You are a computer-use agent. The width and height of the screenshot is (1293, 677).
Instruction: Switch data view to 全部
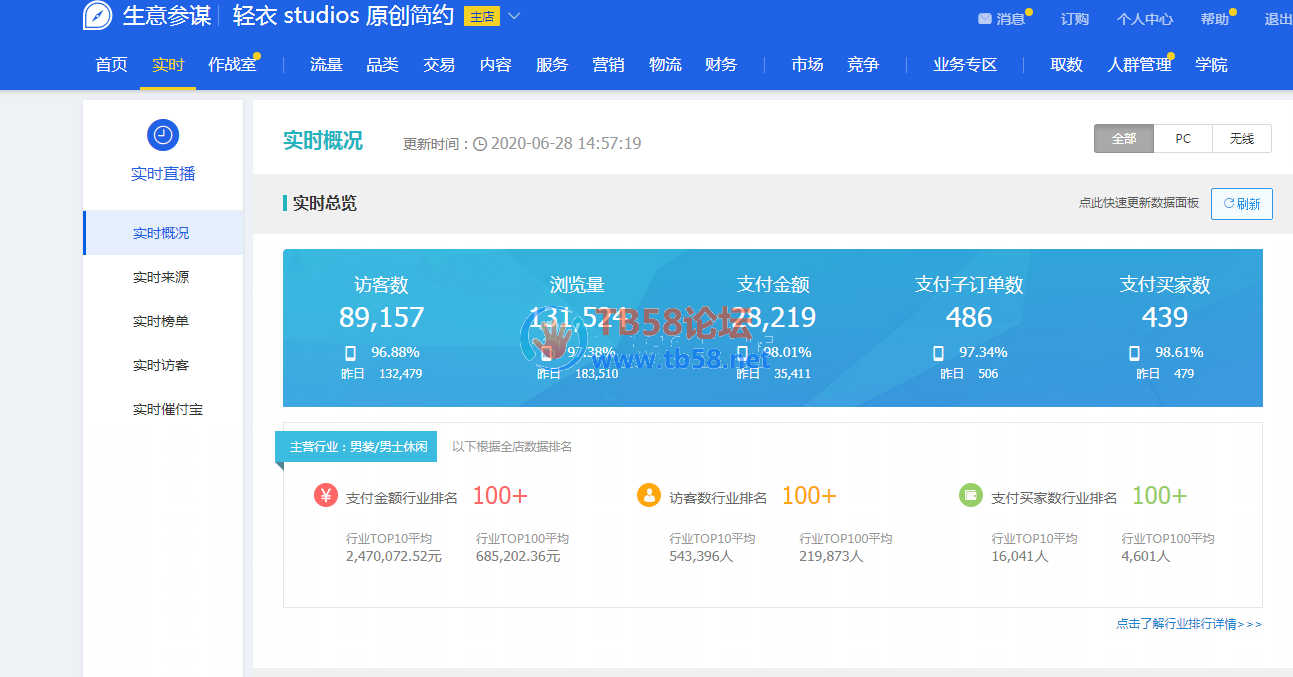pyautogui.click(x=1124, y=139)
